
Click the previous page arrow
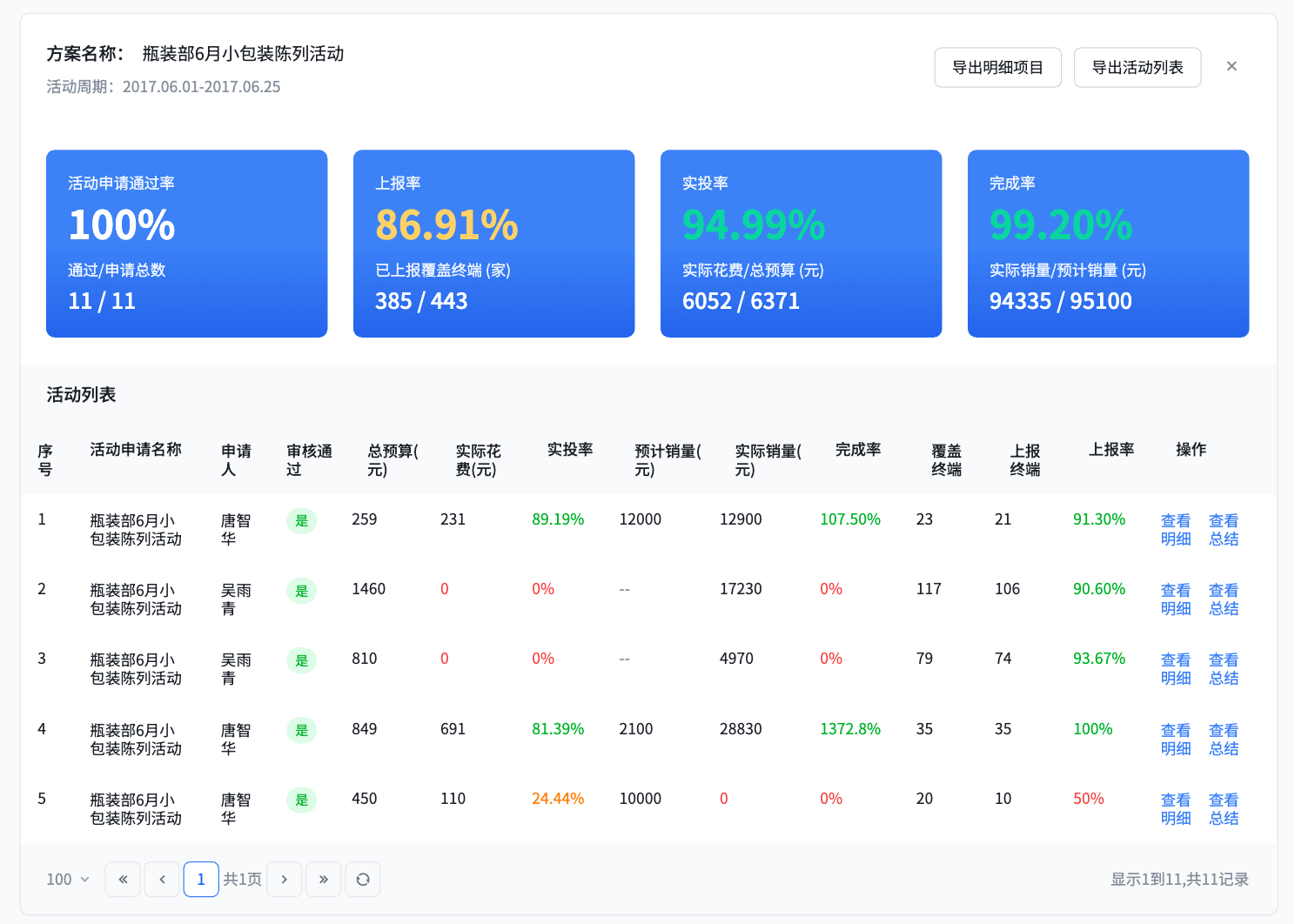[x=162, y=879]
